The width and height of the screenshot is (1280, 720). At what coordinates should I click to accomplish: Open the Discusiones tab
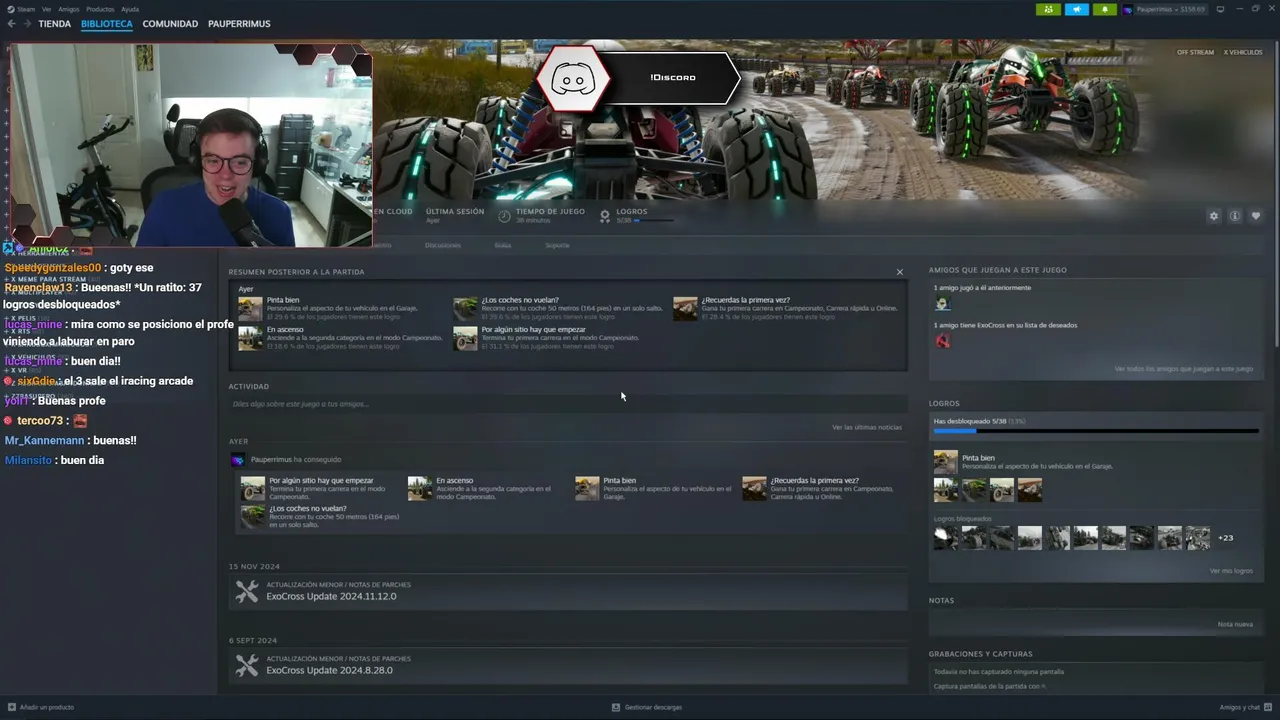443,245
